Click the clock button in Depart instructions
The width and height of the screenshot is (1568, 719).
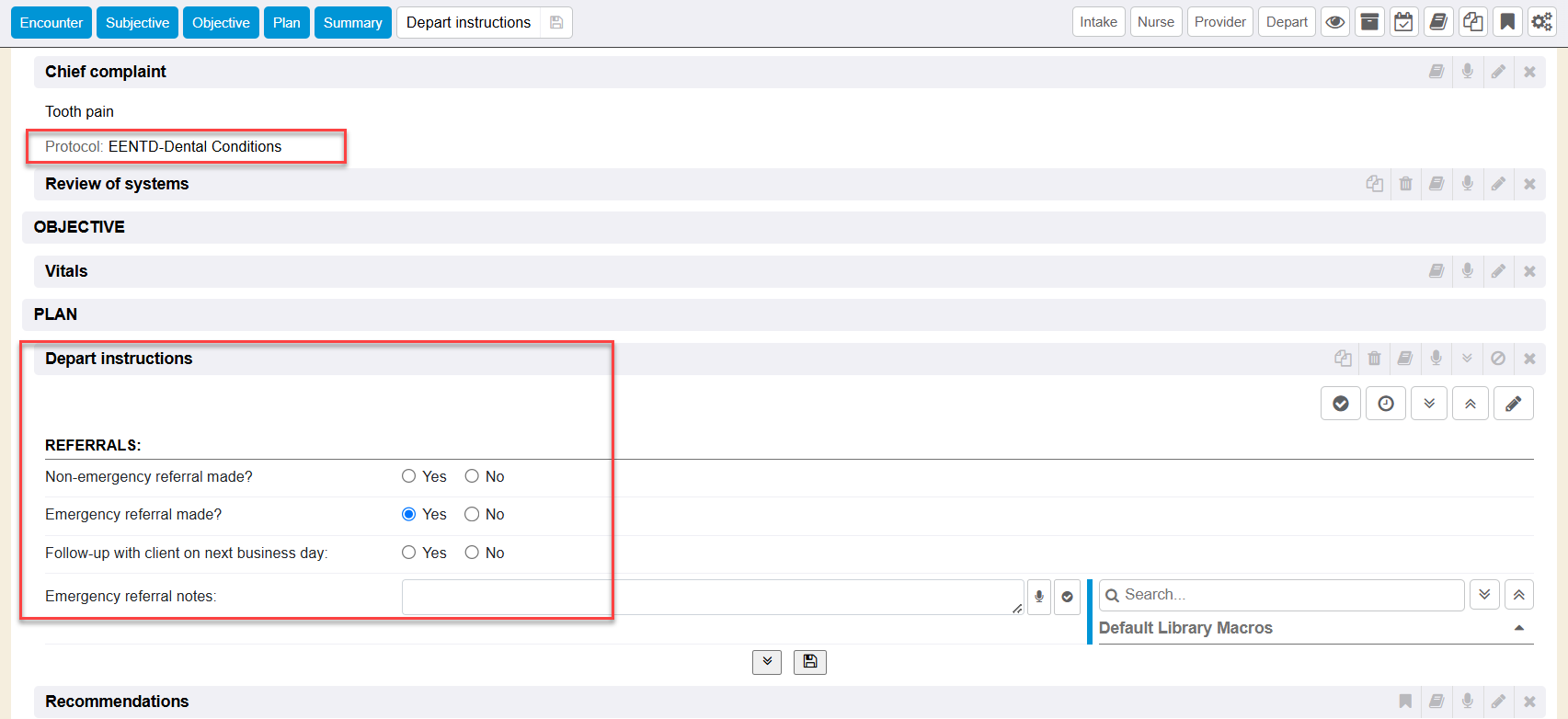tap(1385, 404)
